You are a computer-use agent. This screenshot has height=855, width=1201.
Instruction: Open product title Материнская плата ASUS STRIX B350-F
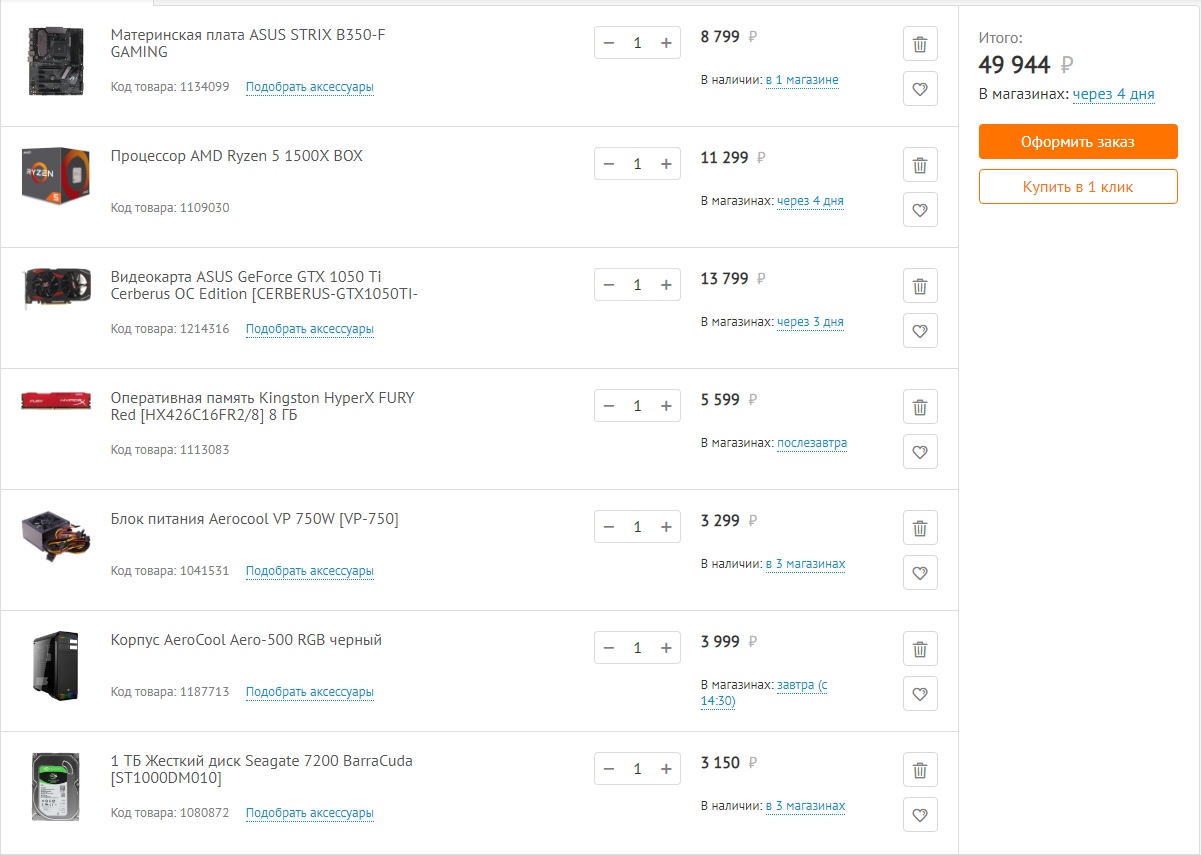(248, 43)
